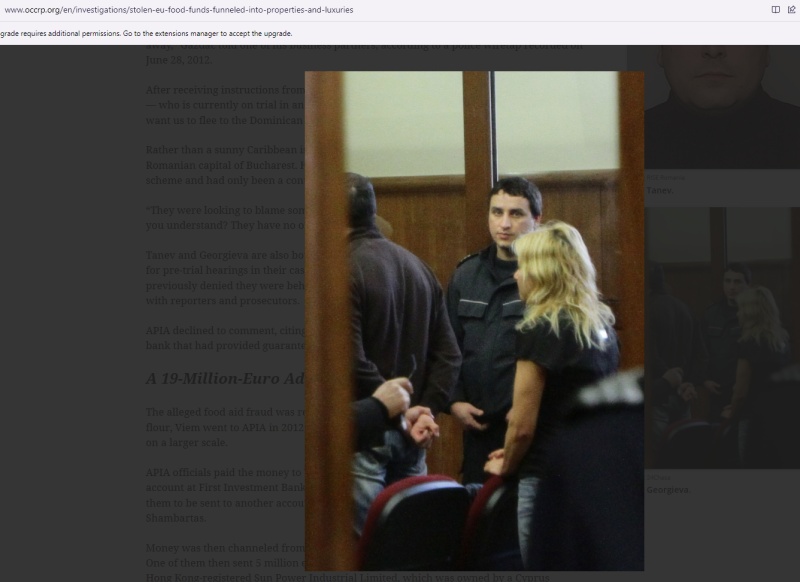Click the enlarged courtroom photo in lightbox
800x582 pixels.
(474, 320)
